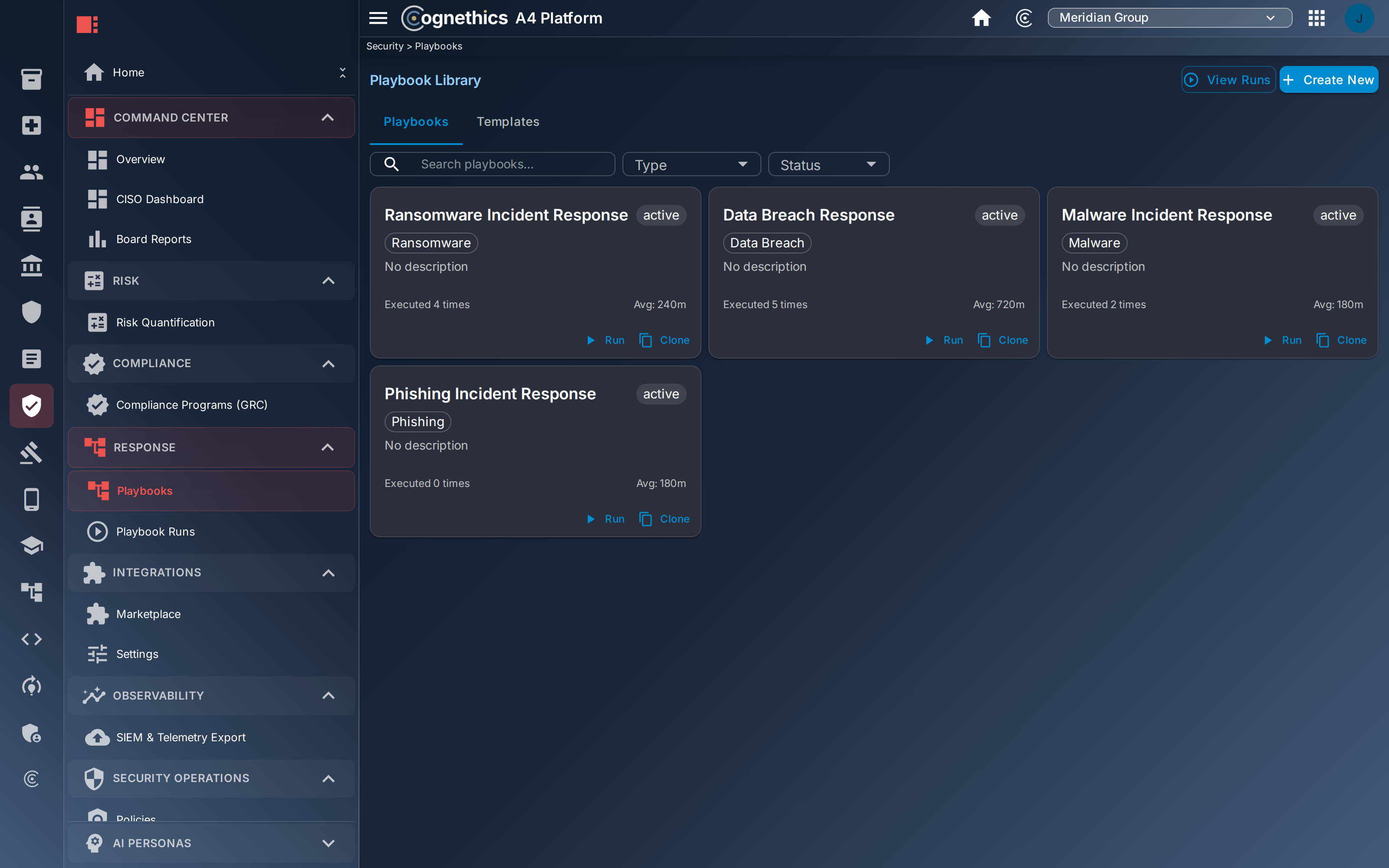Open the Meridian Group organization dropdown
1389x868 pixels.
point(1169,18)
